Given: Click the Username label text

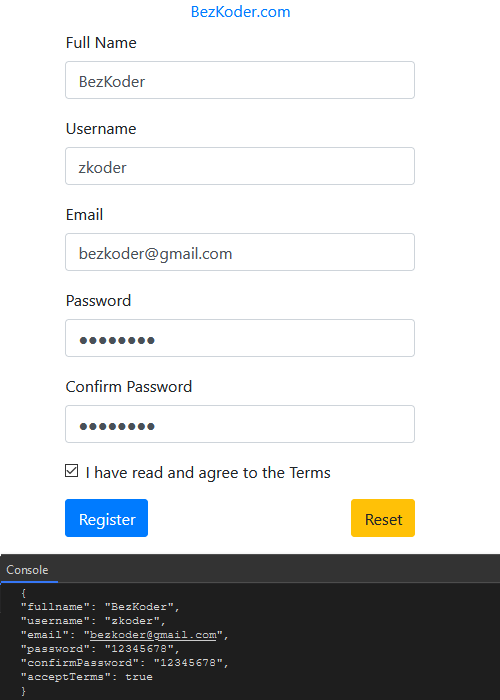Looking at the screenshot, I should coord(101,129).
